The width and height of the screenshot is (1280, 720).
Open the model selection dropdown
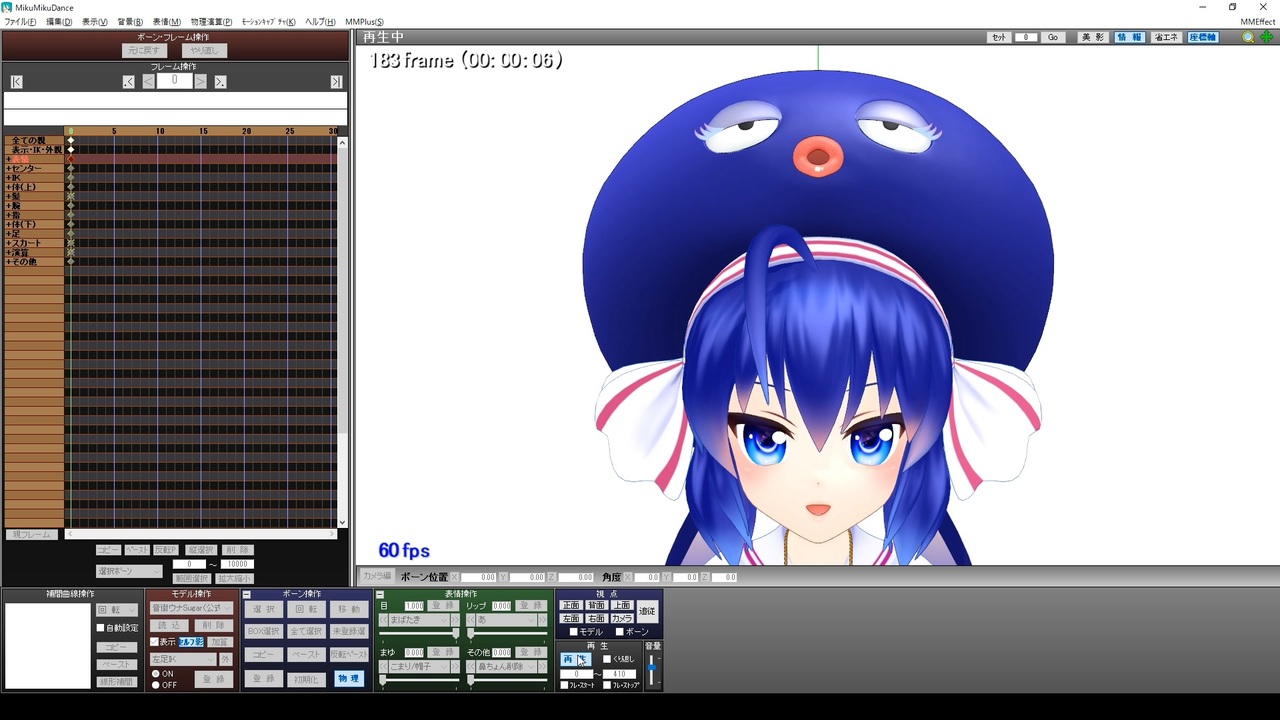tap(191, 608)
